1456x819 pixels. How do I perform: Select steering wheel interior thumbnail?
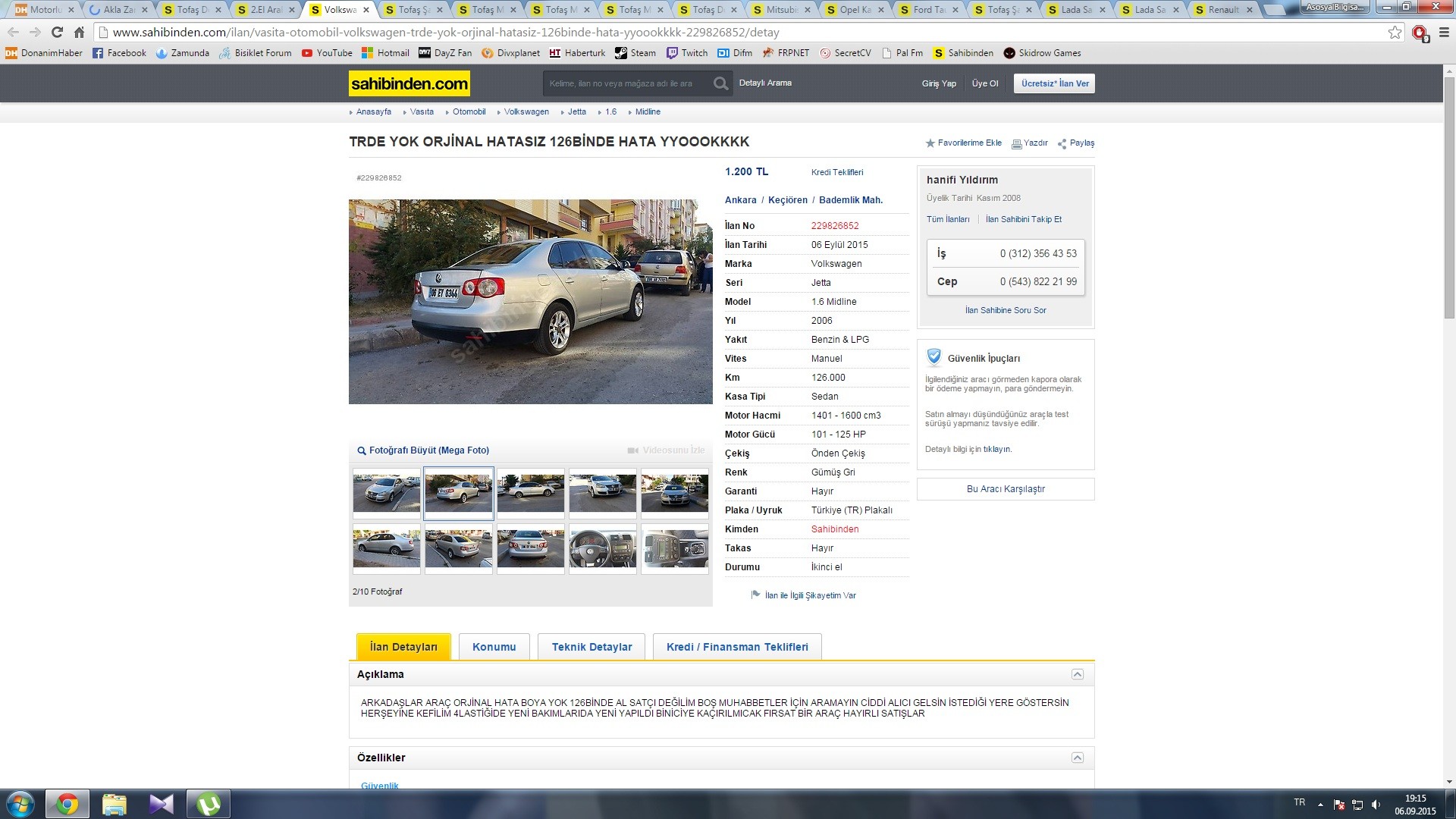pos(603,548)
